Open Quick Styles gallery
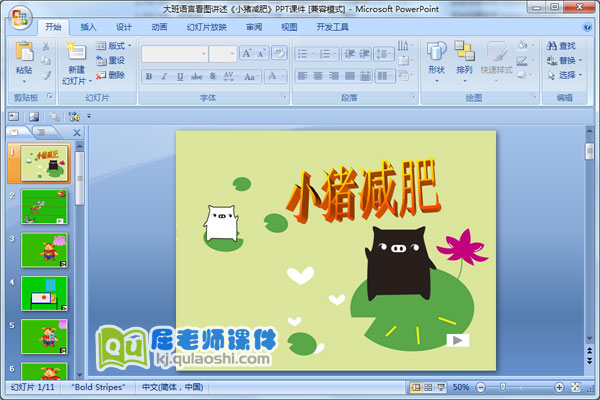600x400 pixels. pyautogui.click(x=496, y=61)
